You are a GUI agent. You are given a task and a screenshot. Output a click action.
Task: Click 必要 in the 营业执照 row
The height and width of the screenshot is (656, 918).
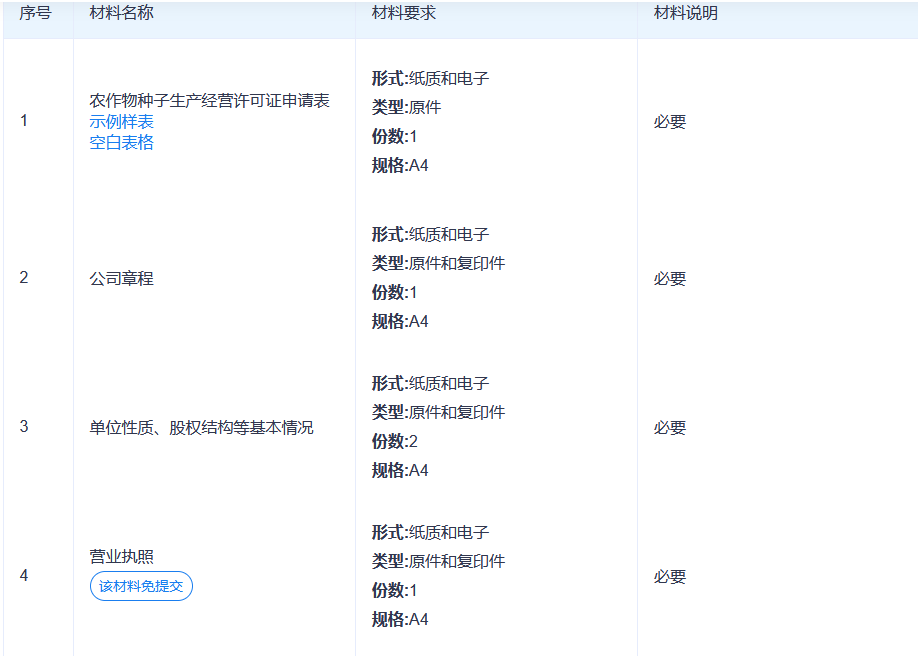coord(670,577)
